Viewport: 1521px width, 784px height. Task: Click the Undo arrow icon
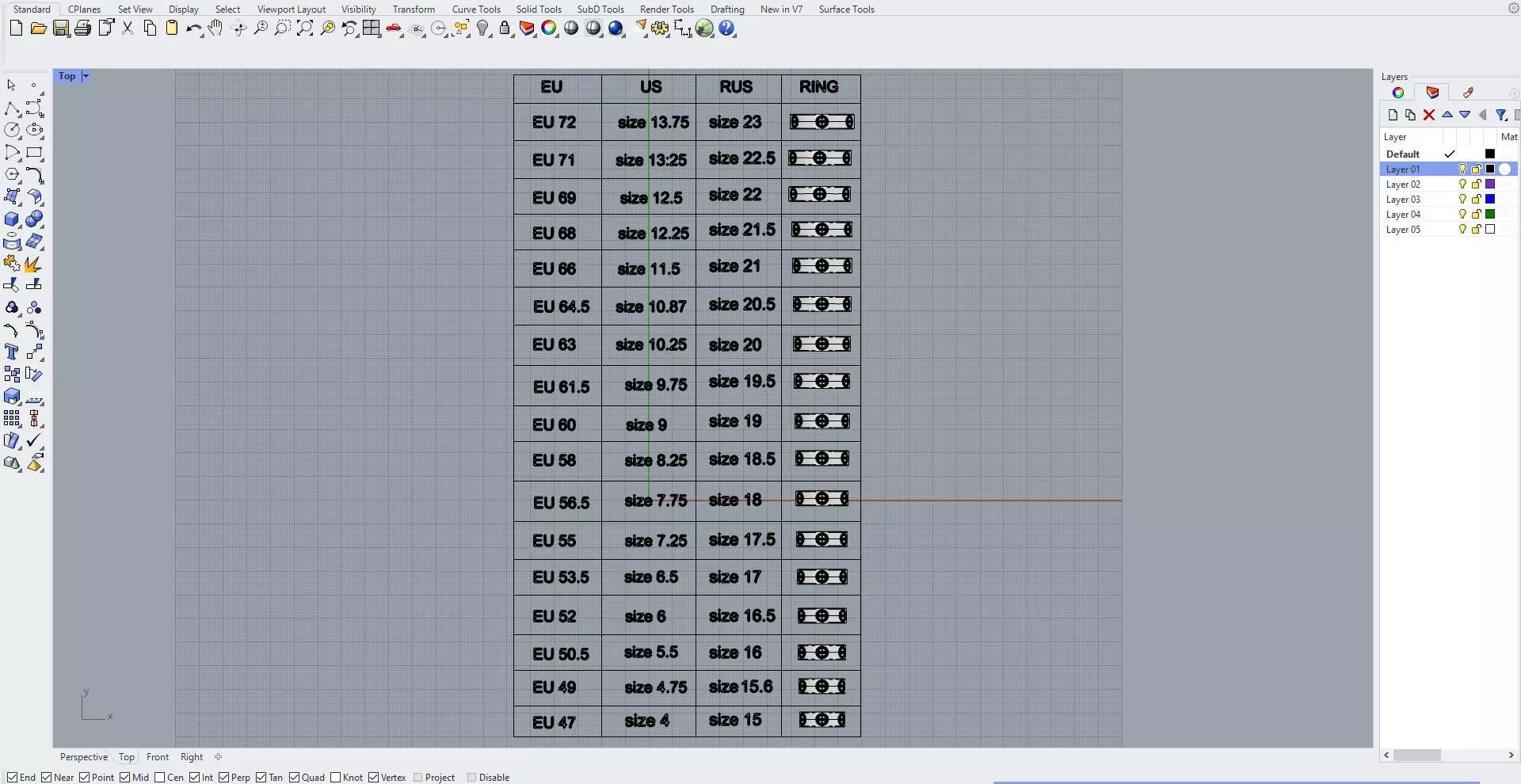pos(193,29)
